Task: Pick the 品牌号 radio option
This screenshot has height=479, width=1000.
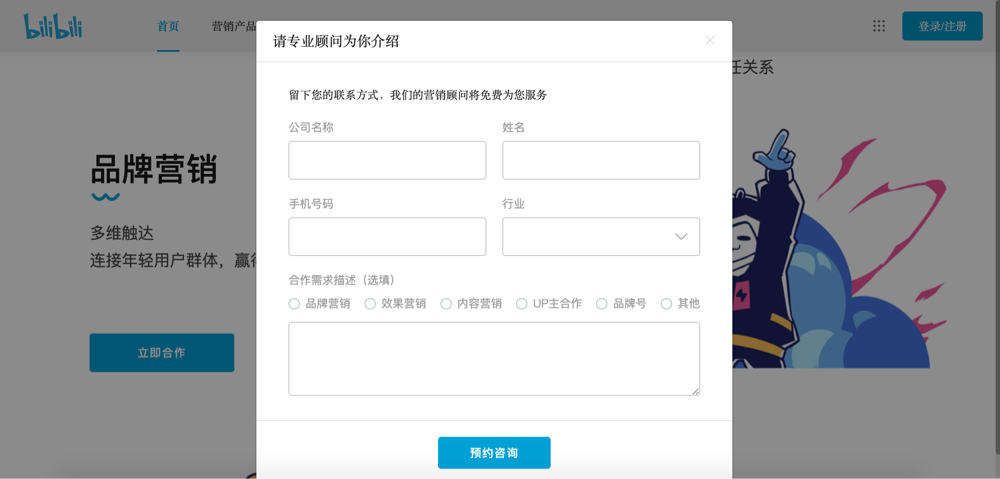Action: click(602, 304)
